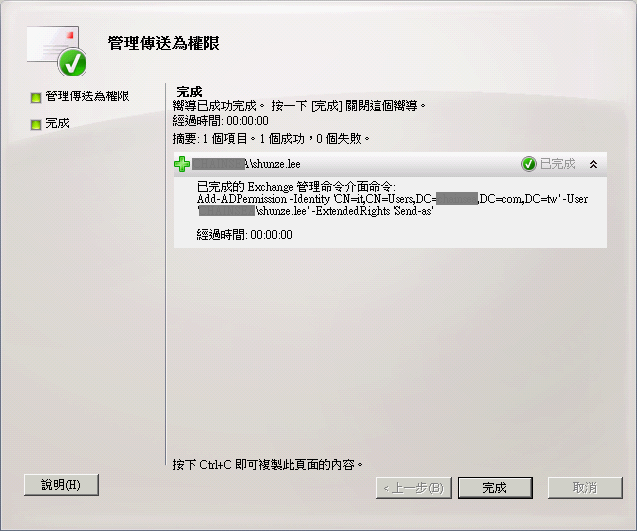Click the 已完成 status label
The width and height of the screenshot is (637, 531).
coord(557,164)
